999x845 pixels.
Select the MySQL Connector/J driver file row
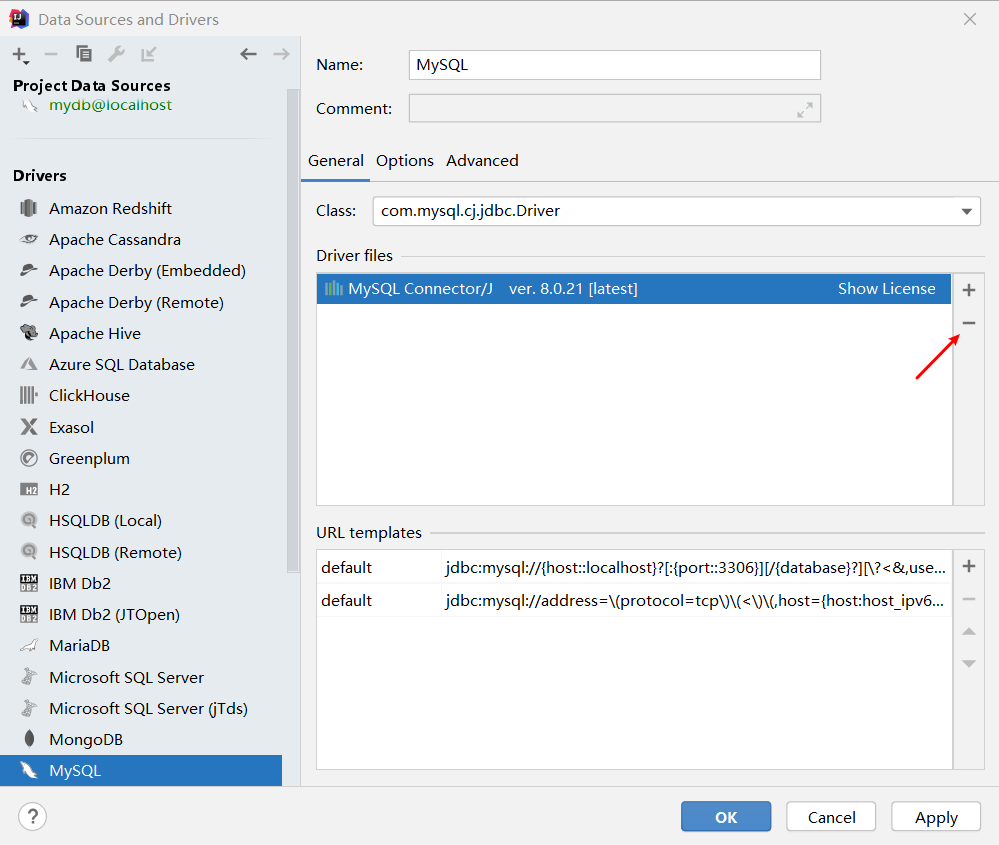[634, 289]
